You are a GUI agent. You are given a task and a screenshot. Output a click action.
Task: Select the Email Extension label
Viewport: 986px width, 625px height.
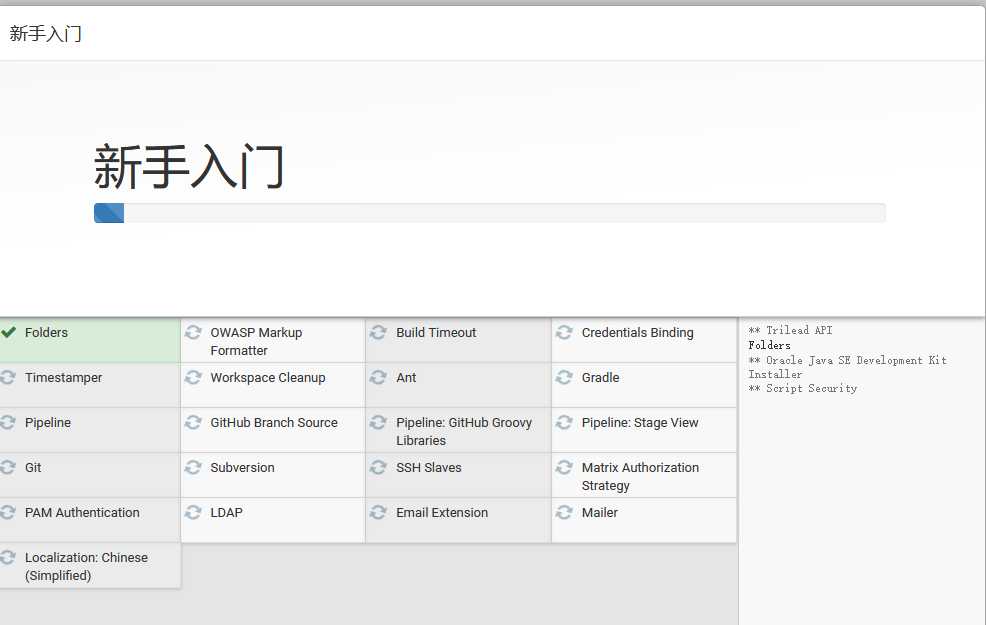point(441,512)
